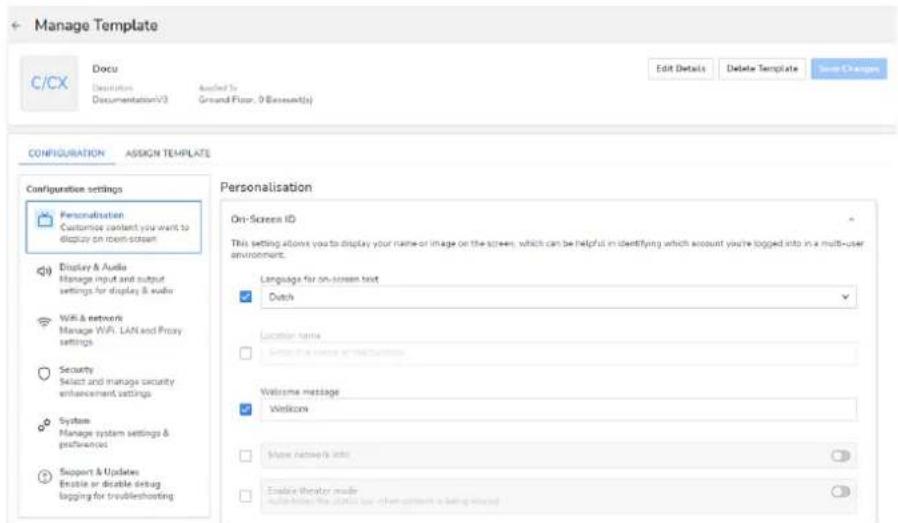Open Security settings section
Viewport: 898px width, 523px height.
point(113,382)
